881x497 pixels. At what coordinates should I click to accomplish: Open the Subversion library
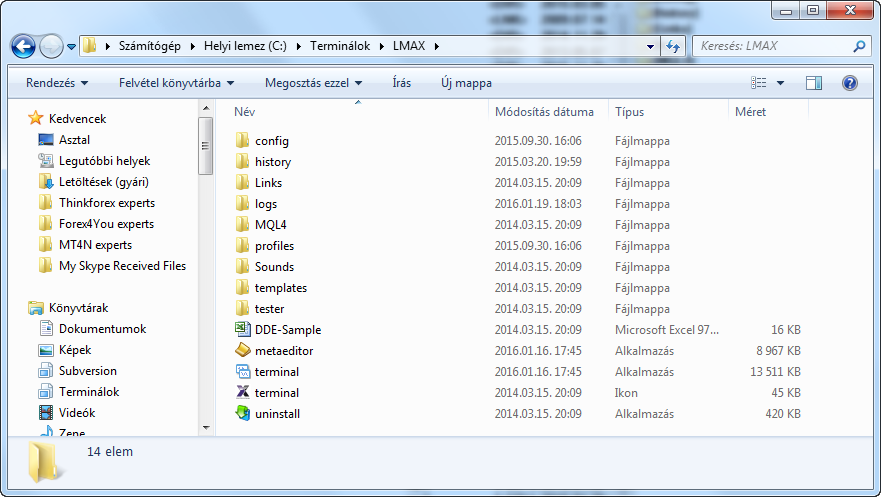(x=88, y=371)
